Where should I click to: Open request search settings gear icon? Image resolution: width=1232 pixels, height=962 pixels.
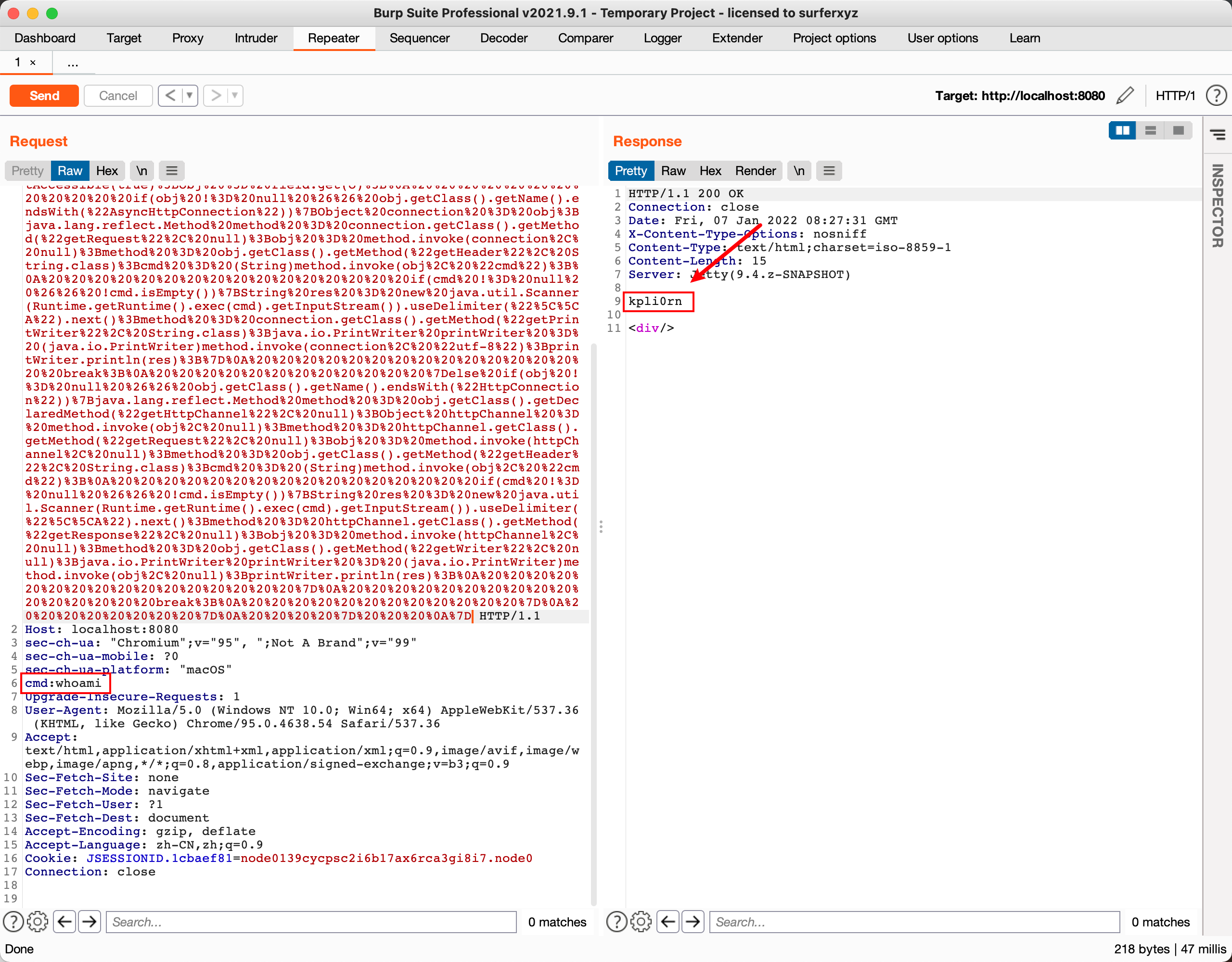(x=37, y=922)
